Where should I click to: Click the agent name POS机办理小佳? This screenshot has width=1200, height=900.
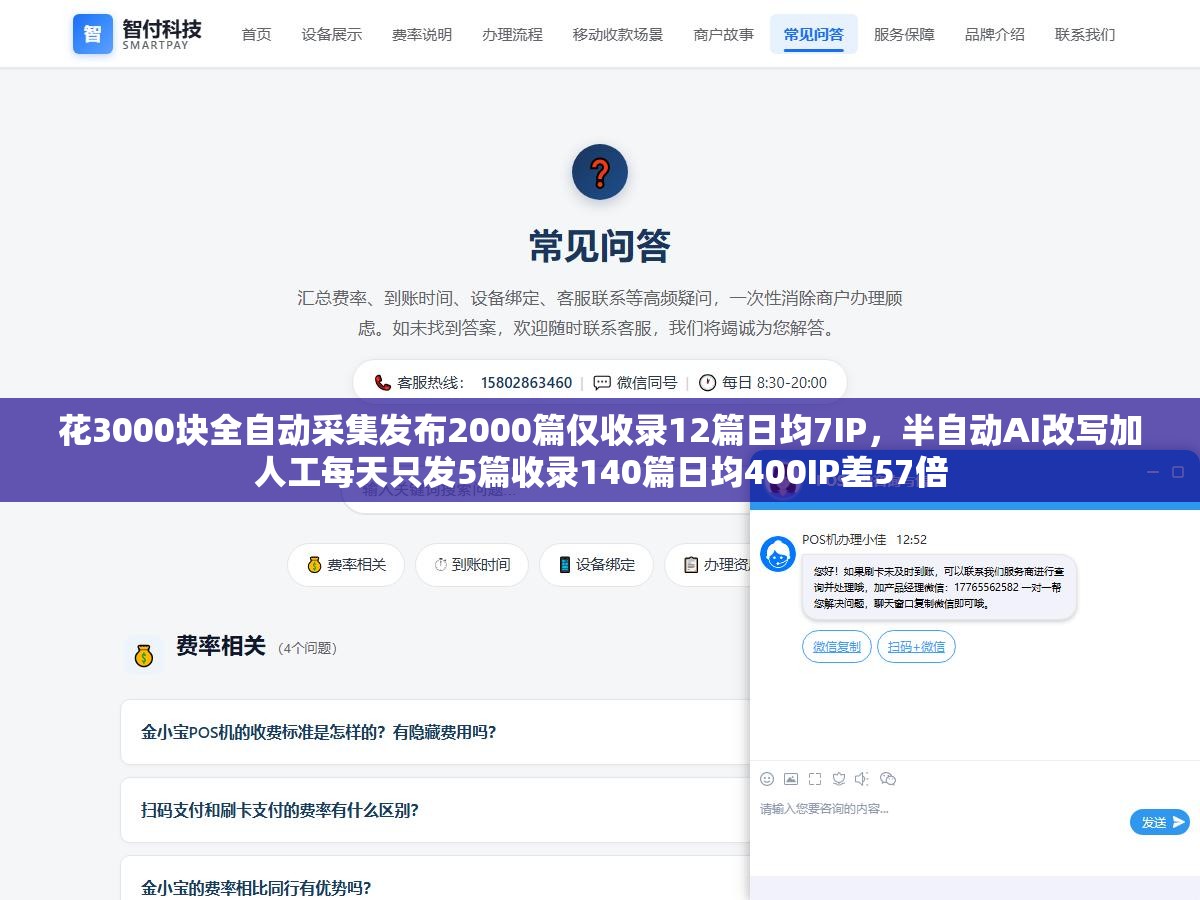coord(844,539)
